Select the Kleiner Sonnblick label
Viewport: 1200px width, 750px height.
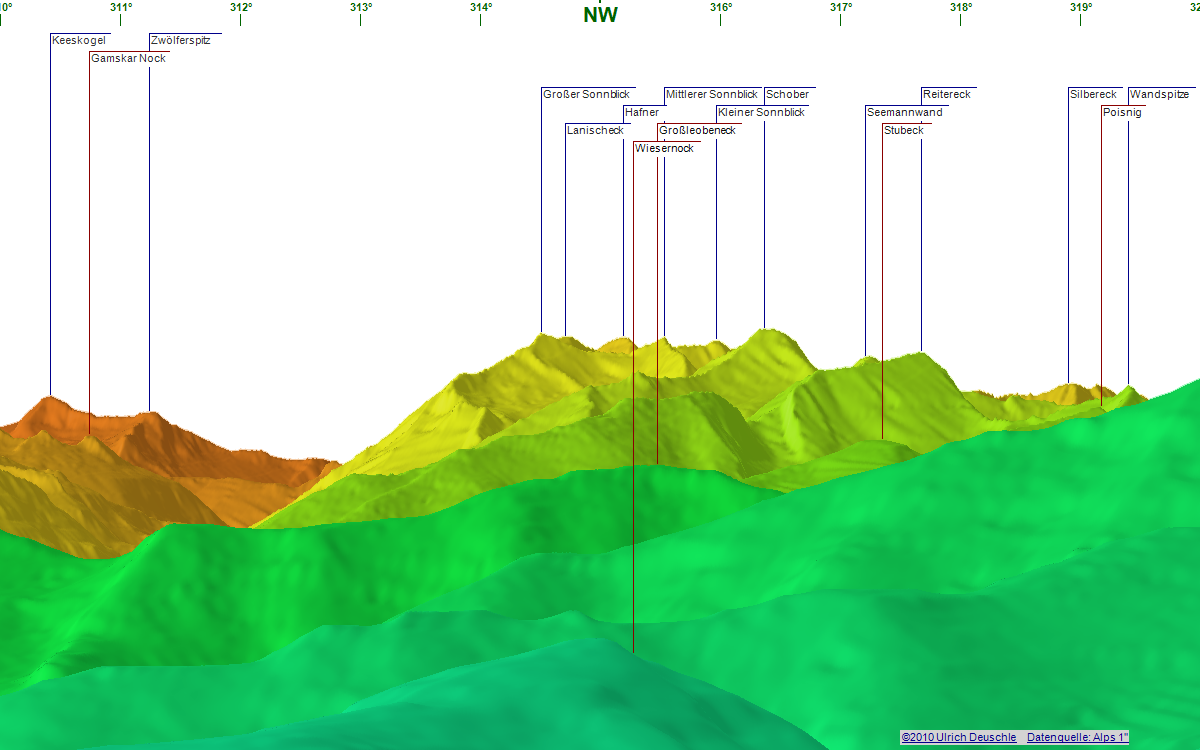[x=761, y=113]
